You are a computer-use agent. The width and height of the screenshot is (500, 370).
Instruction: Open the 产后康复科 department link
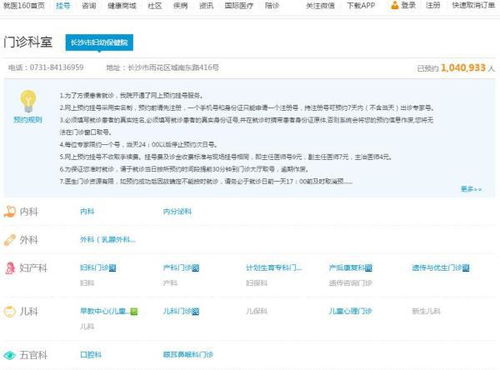[347, 268]
